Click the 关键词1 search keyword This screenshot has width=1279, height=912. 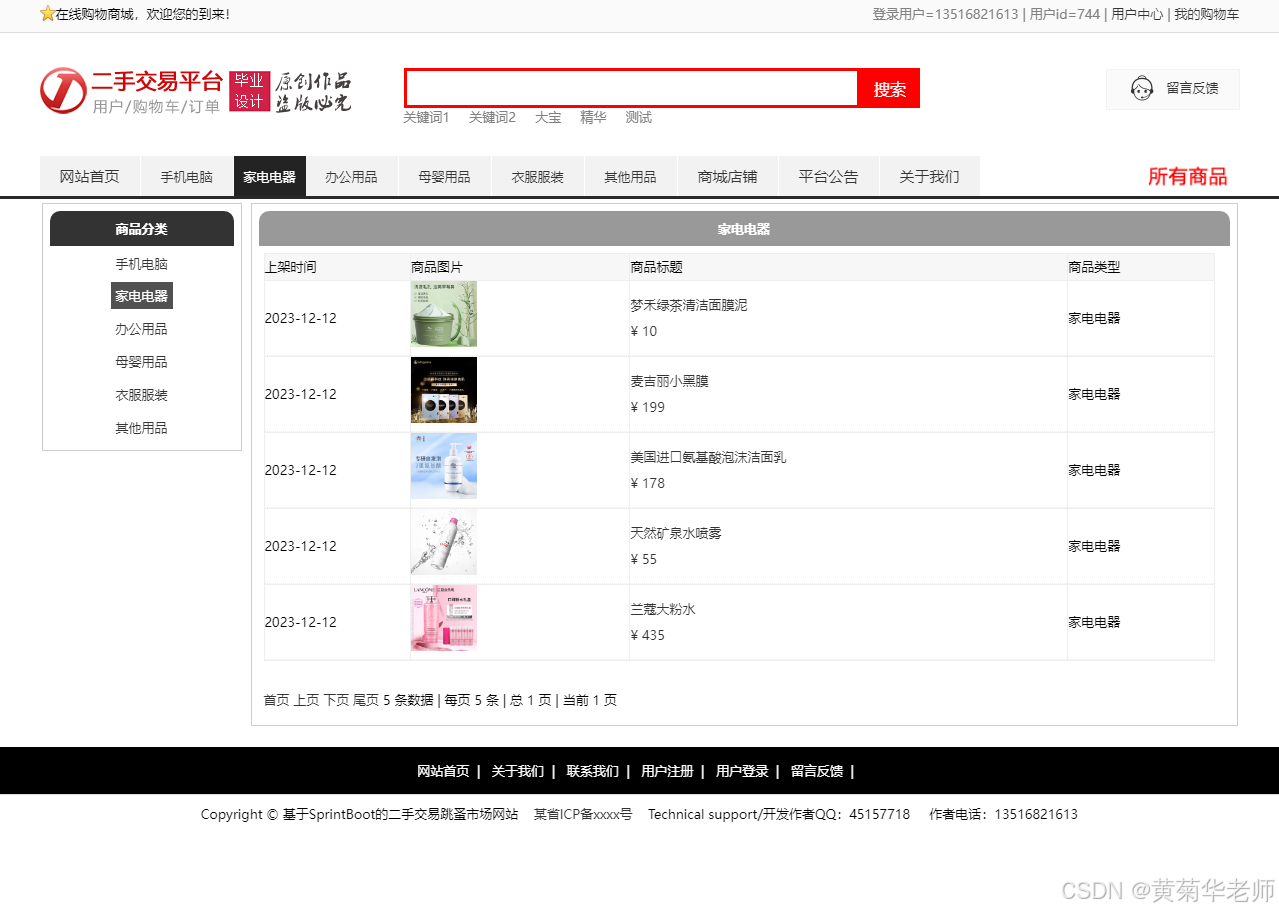pos(426,117)
